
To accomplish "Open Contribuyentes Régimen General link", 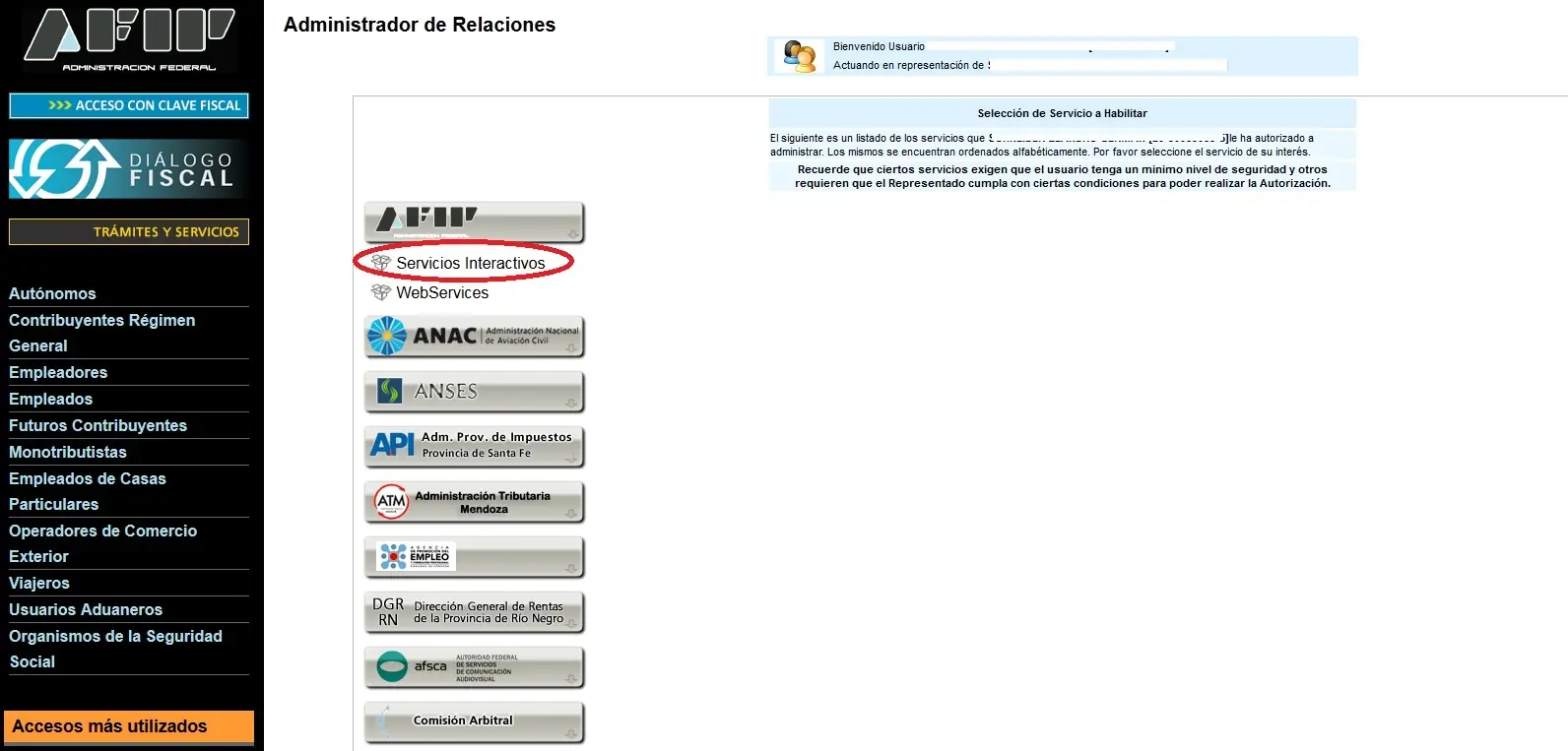I will pyautogui.click(x=101, y=333).
